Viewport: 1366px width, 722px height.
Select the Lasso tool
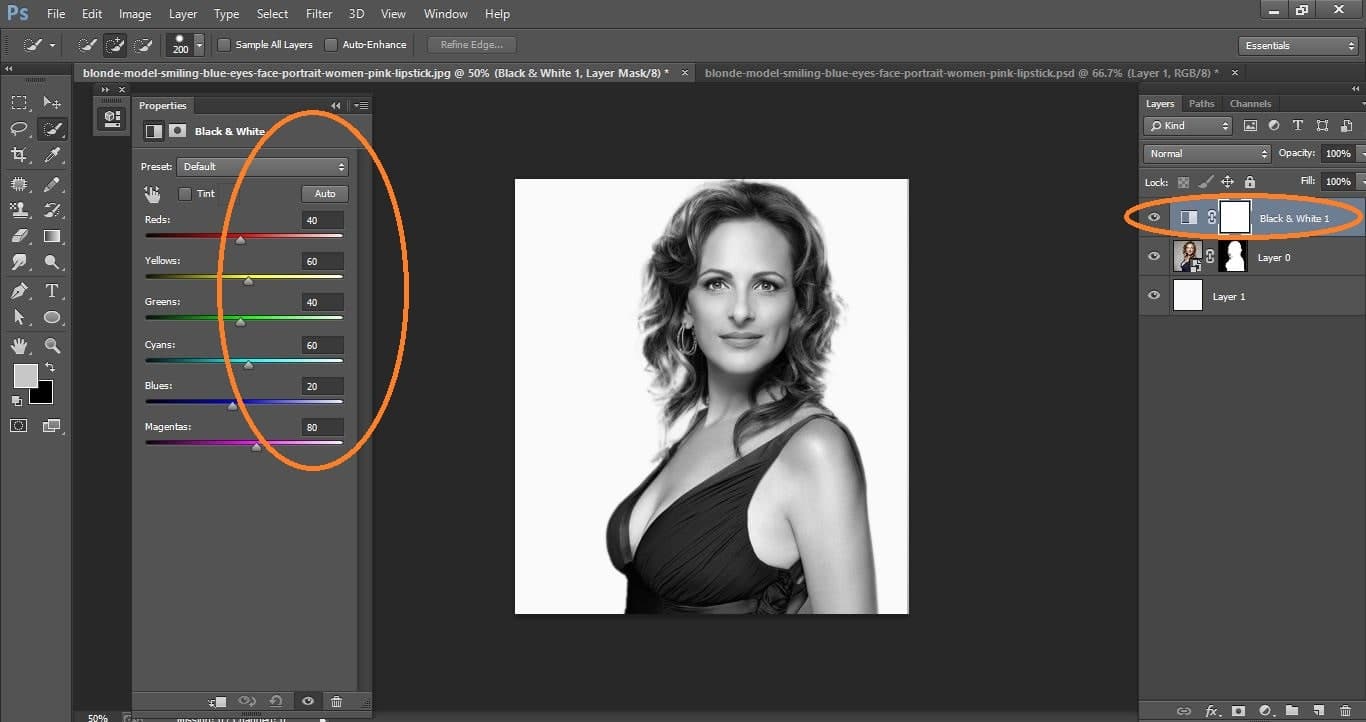click(x=18, y=128)
